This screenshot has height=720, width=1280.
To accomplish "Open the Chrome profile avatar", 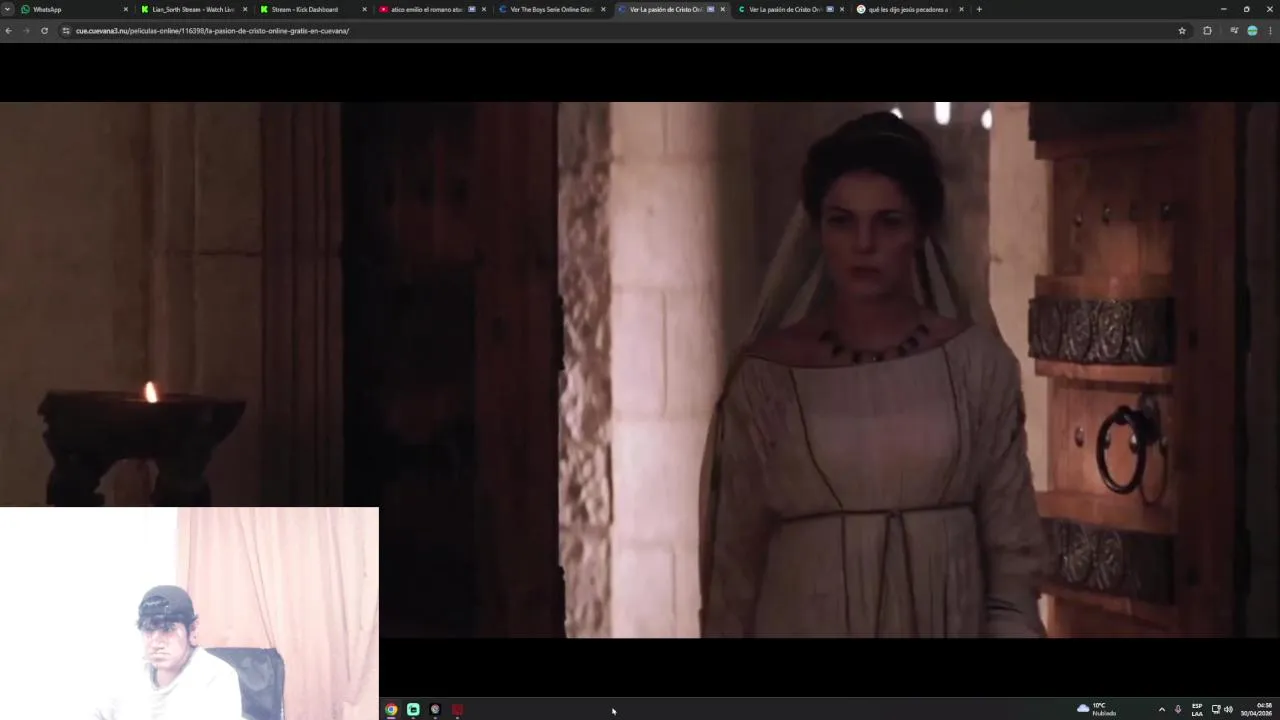I will [1252, 31].
